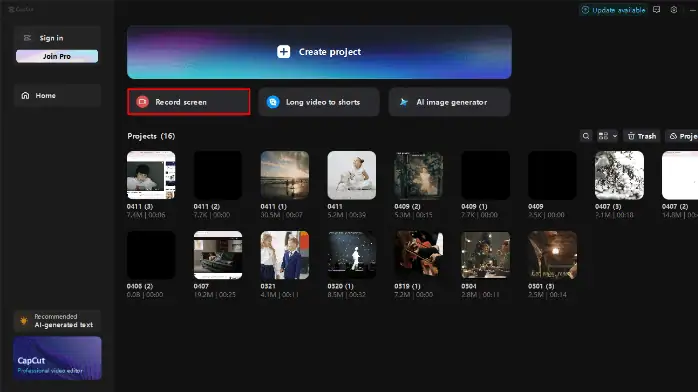Open the candlelit dinner thumbnail, 2.8M size
Viewport: 698px width, 392px height.
coord(486,255)
